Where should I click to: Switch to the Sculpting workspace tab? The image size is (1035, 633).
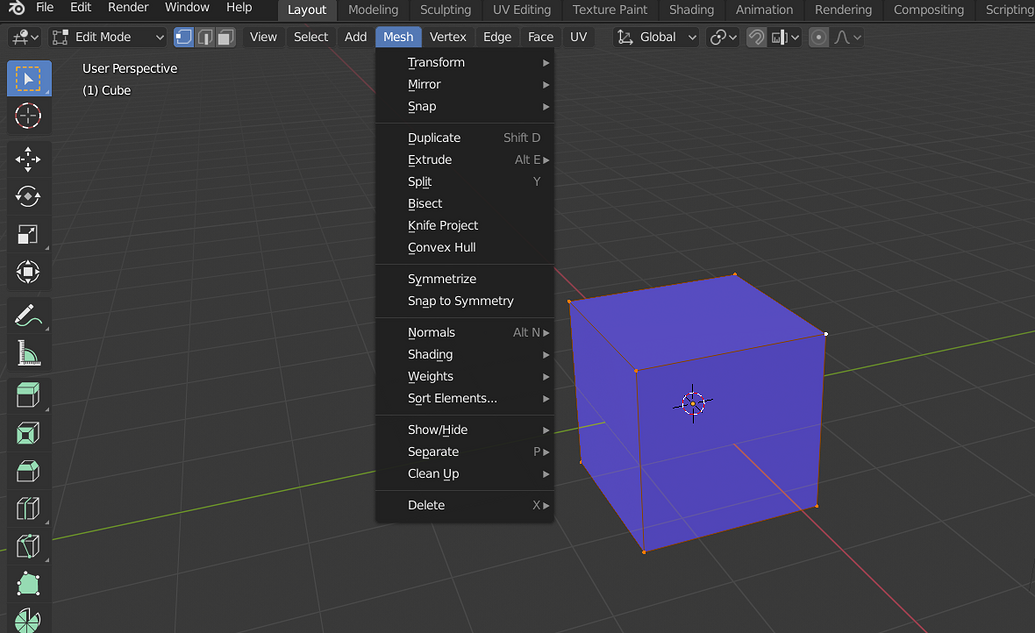[x=445, y=11]
